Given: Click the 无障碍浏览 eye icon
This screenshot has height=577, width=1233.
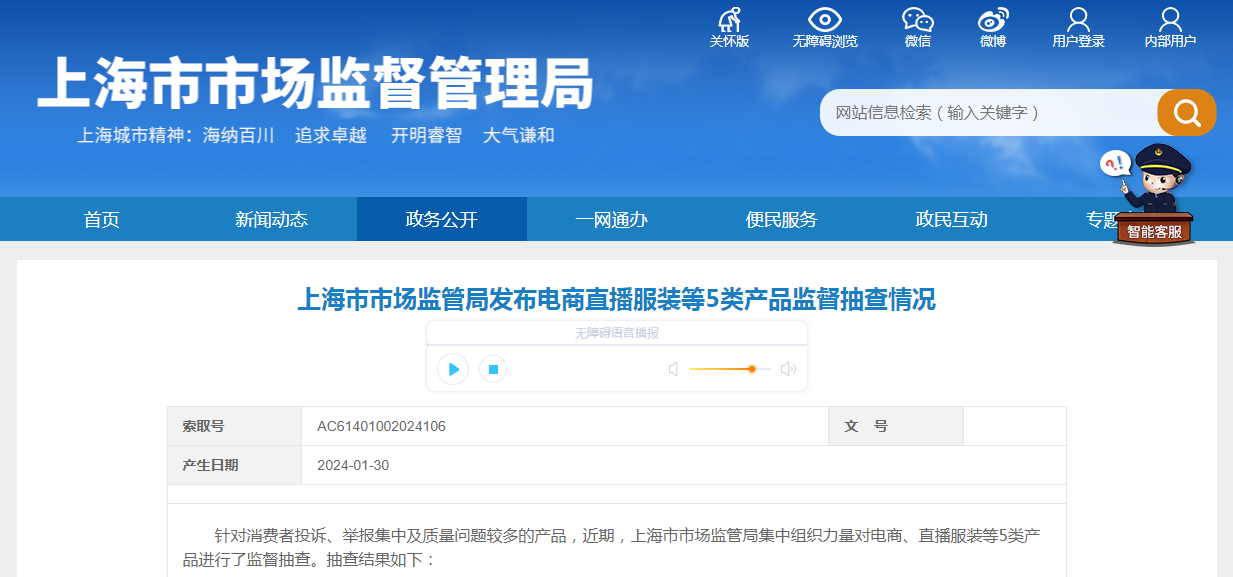Looking at the screenshot, I should point(825,21).
